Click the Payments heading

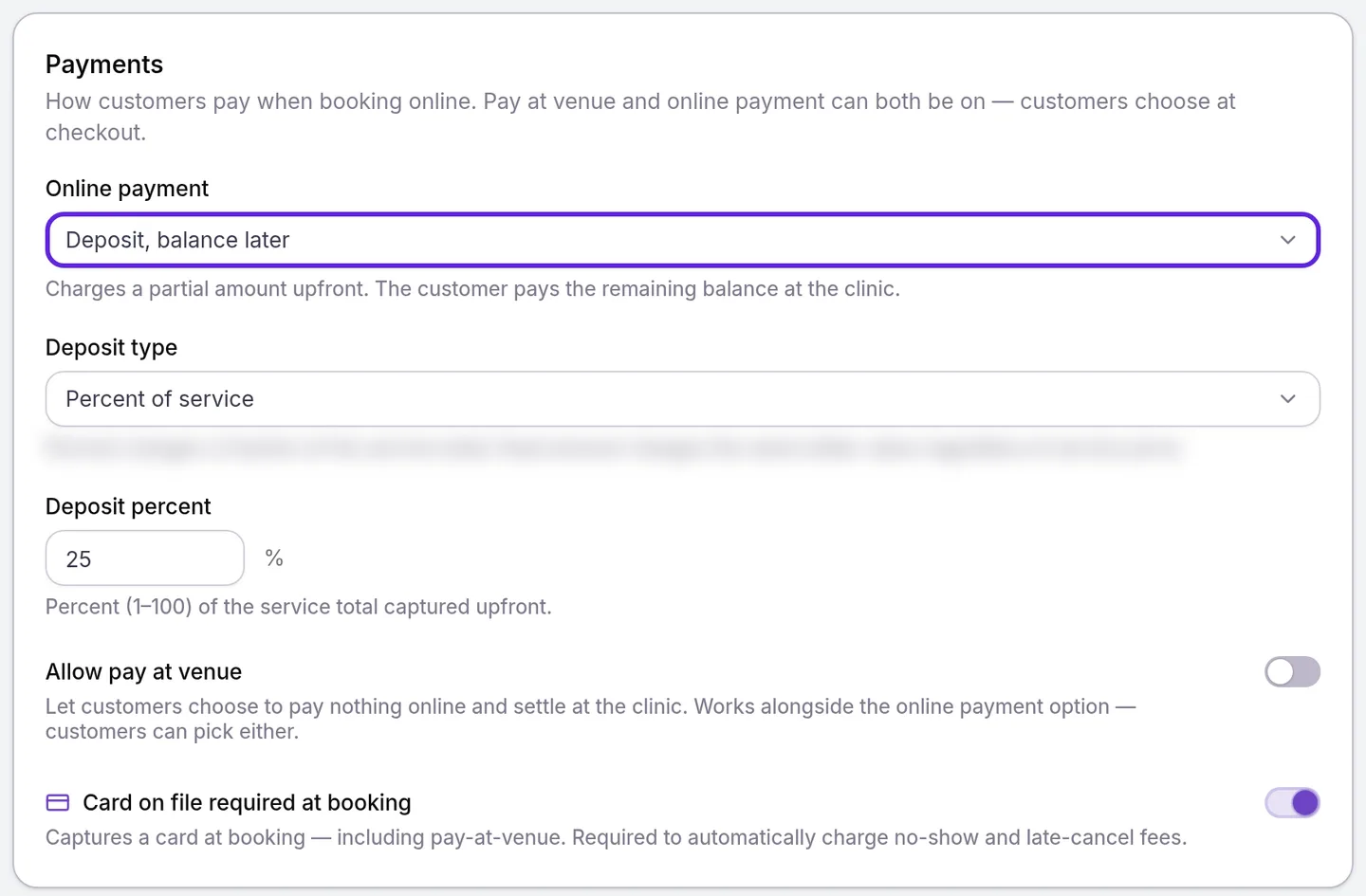(x=104, y=64)
